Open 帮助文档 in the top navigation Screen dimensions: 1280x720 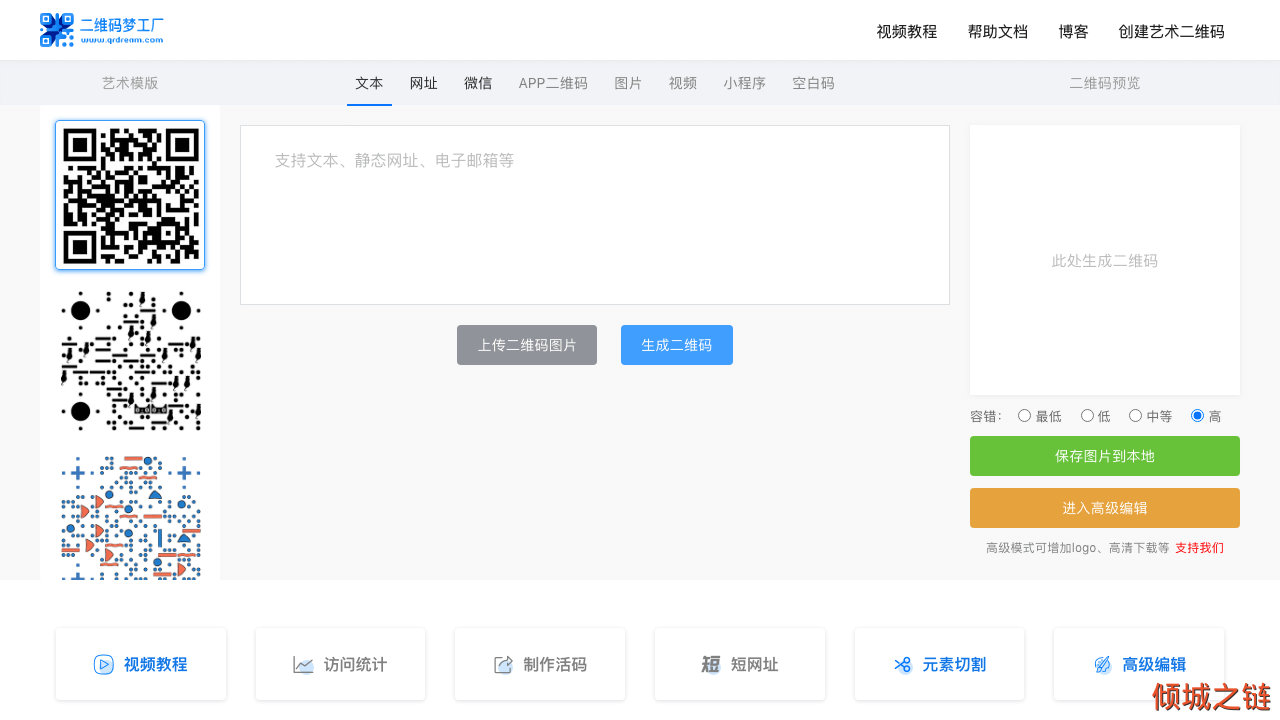(998, 31)
